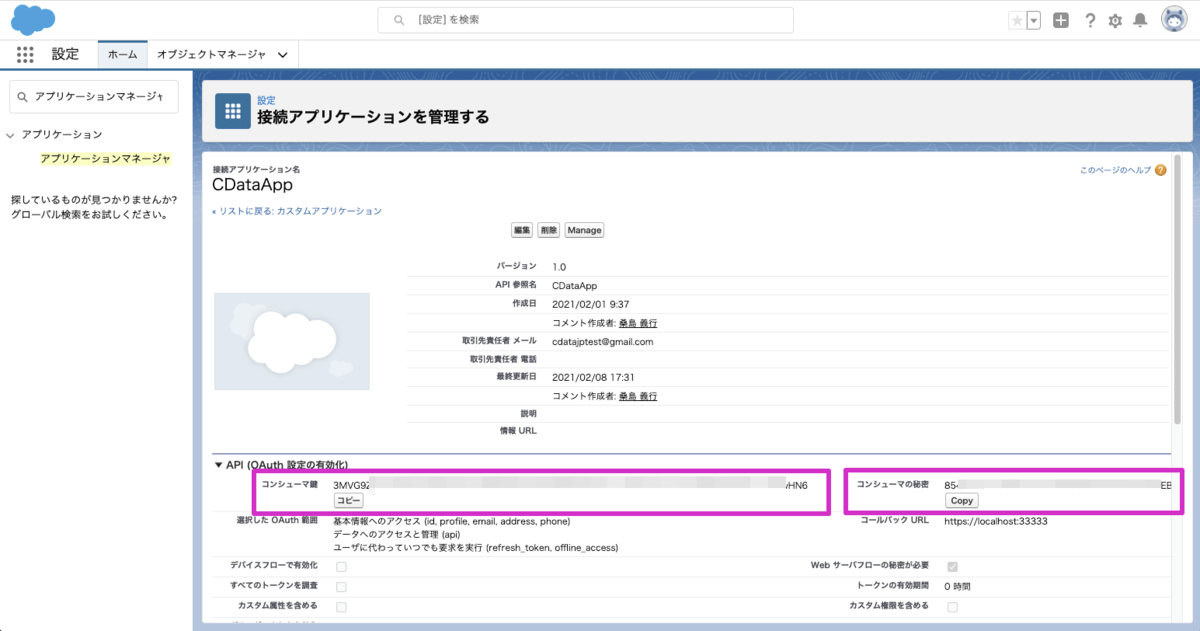
Task: Open the App Launcher waffle icon
Action: click(25, 54)
